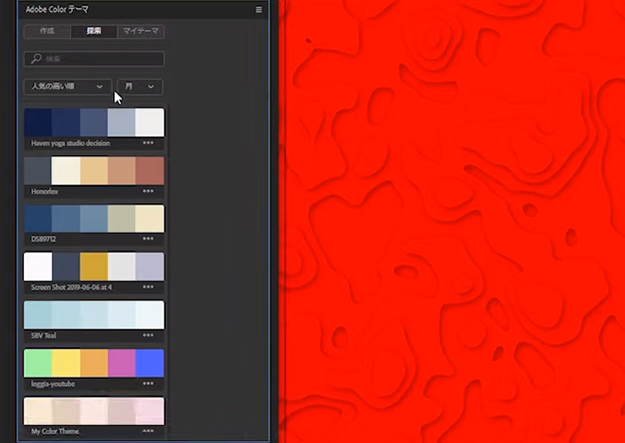The image size is (625, 443).
Task: Click the theme search input field
Action: [x=100, y=60]
